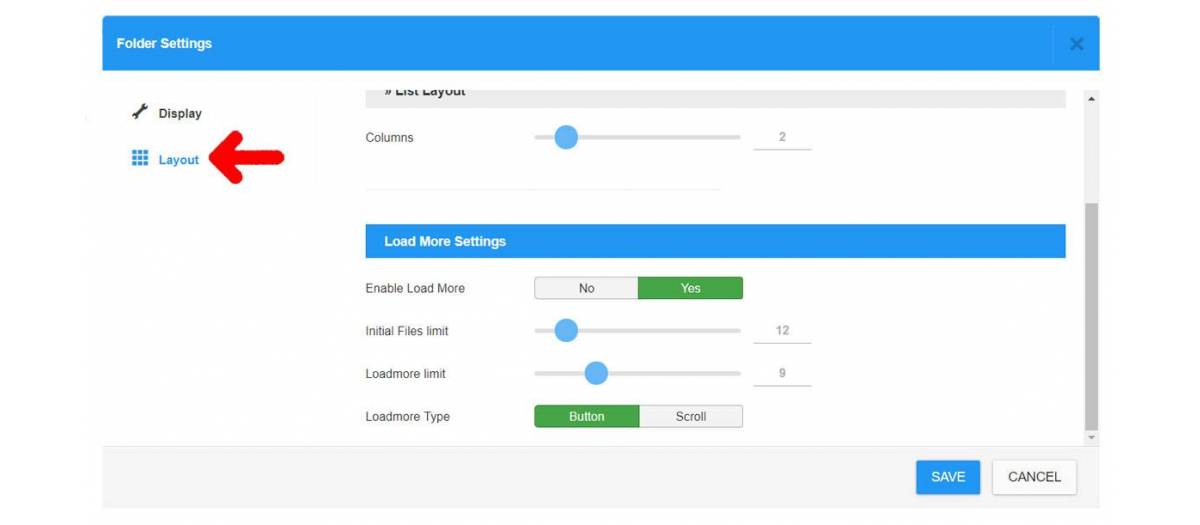Set Enable Load More to Yes
This screenshot has width=1200, height=525.
[691, 288]
